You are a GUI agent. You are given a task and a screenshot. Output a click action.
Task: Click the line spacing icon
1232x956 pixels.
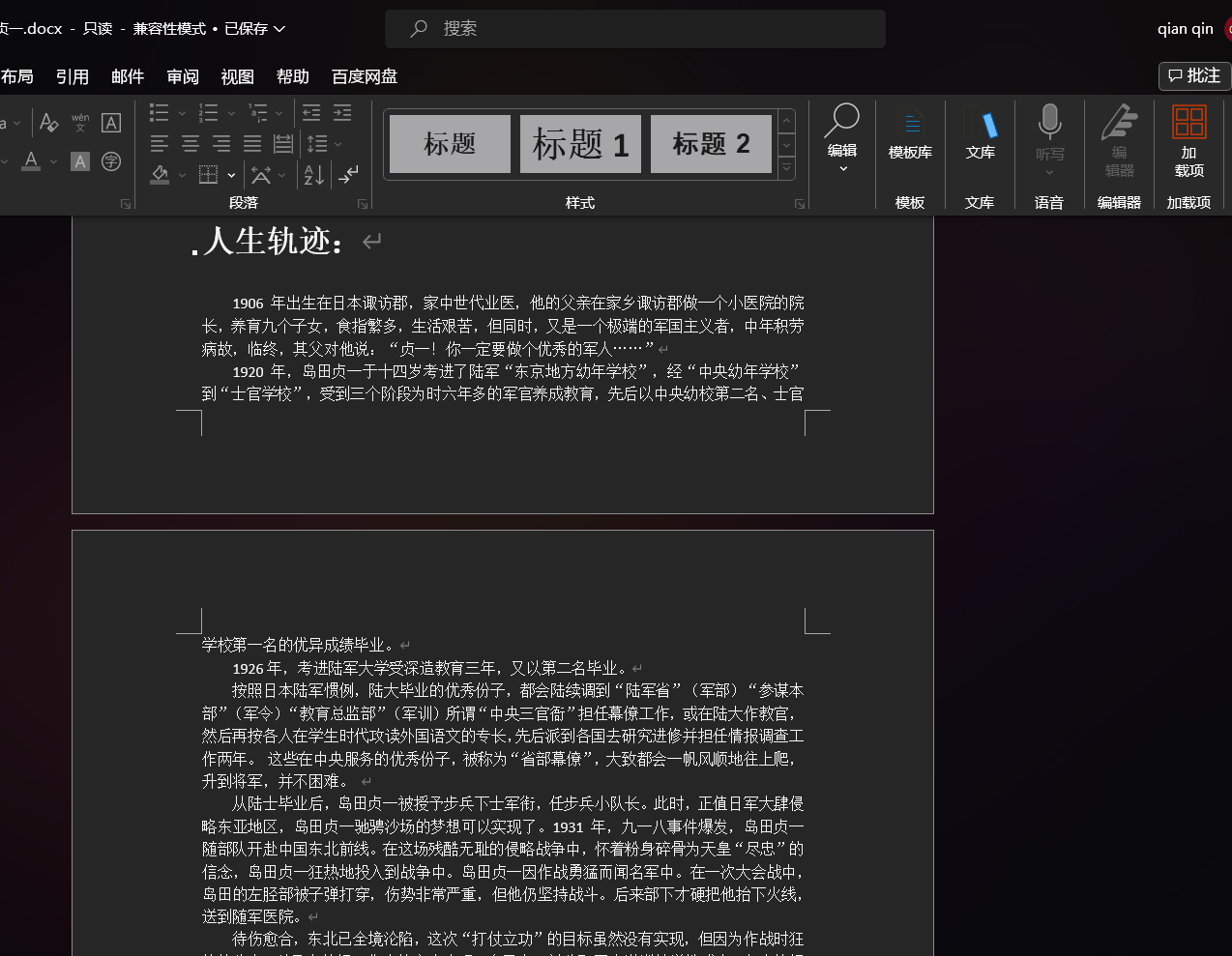316,144
